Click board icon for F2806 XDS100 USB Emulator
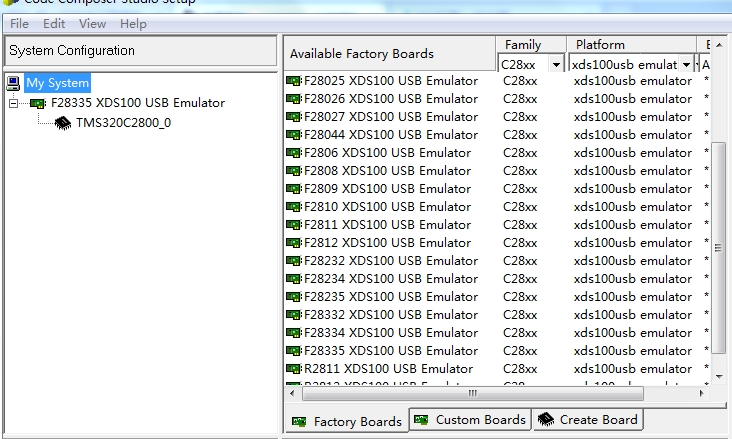 pyautogui.click(x=294, y=153)
